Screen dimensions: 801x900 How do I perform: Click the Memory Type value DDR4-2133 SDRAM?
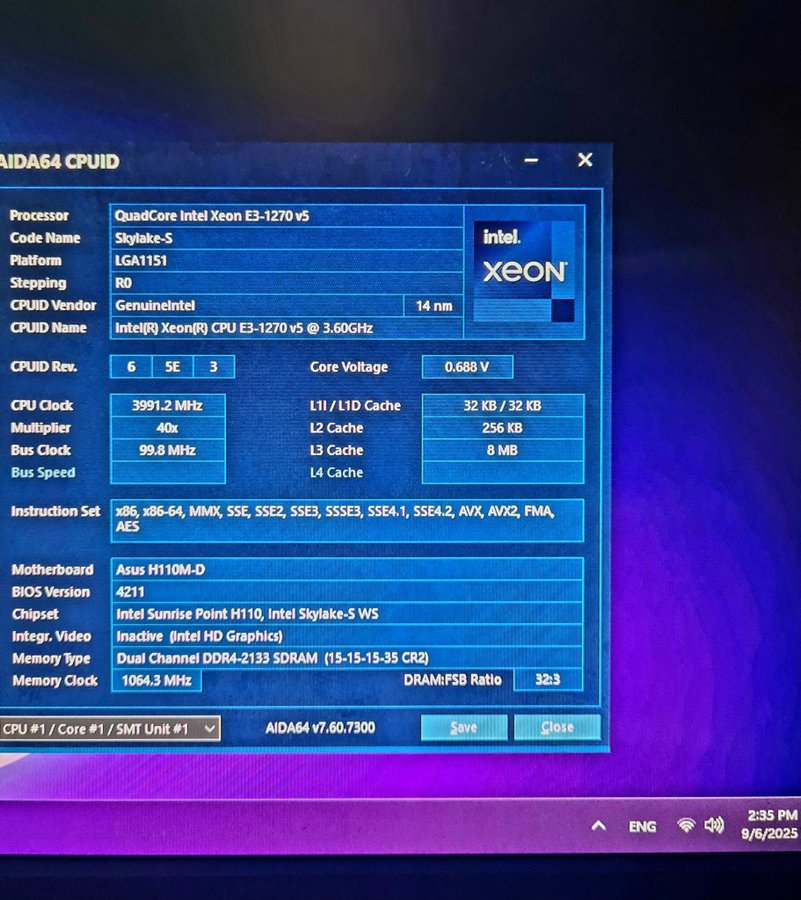point(347,658)
